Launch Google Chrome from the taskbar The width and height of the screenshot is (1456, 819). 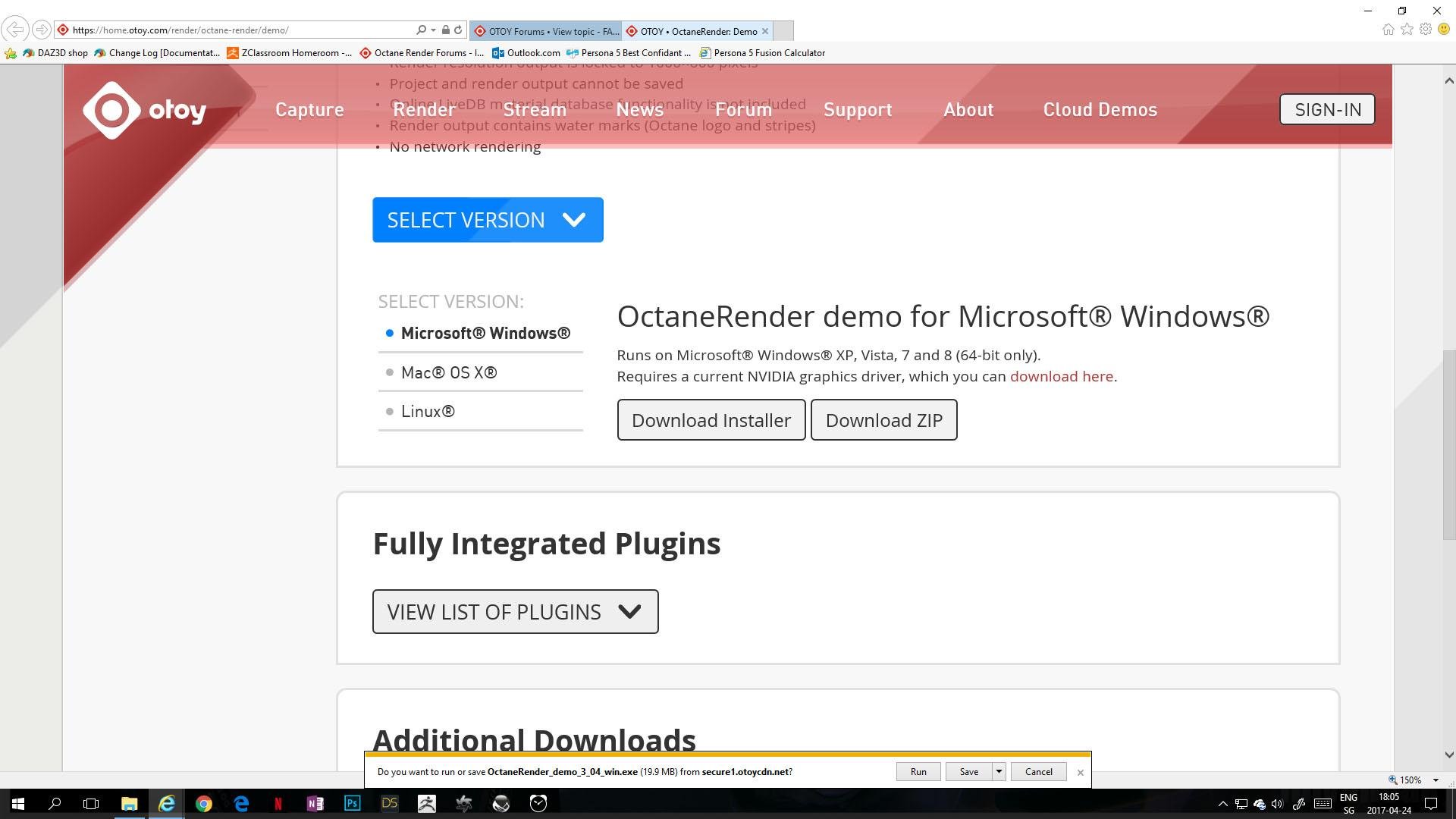(x=203, y=803)
